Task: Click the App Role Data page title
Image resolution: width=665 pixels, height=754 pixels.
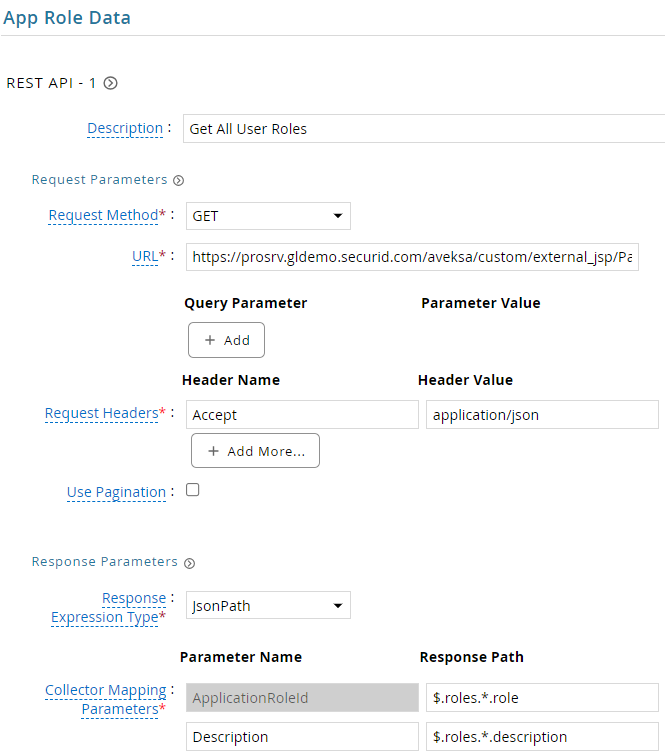Action: tap(67, 18)
